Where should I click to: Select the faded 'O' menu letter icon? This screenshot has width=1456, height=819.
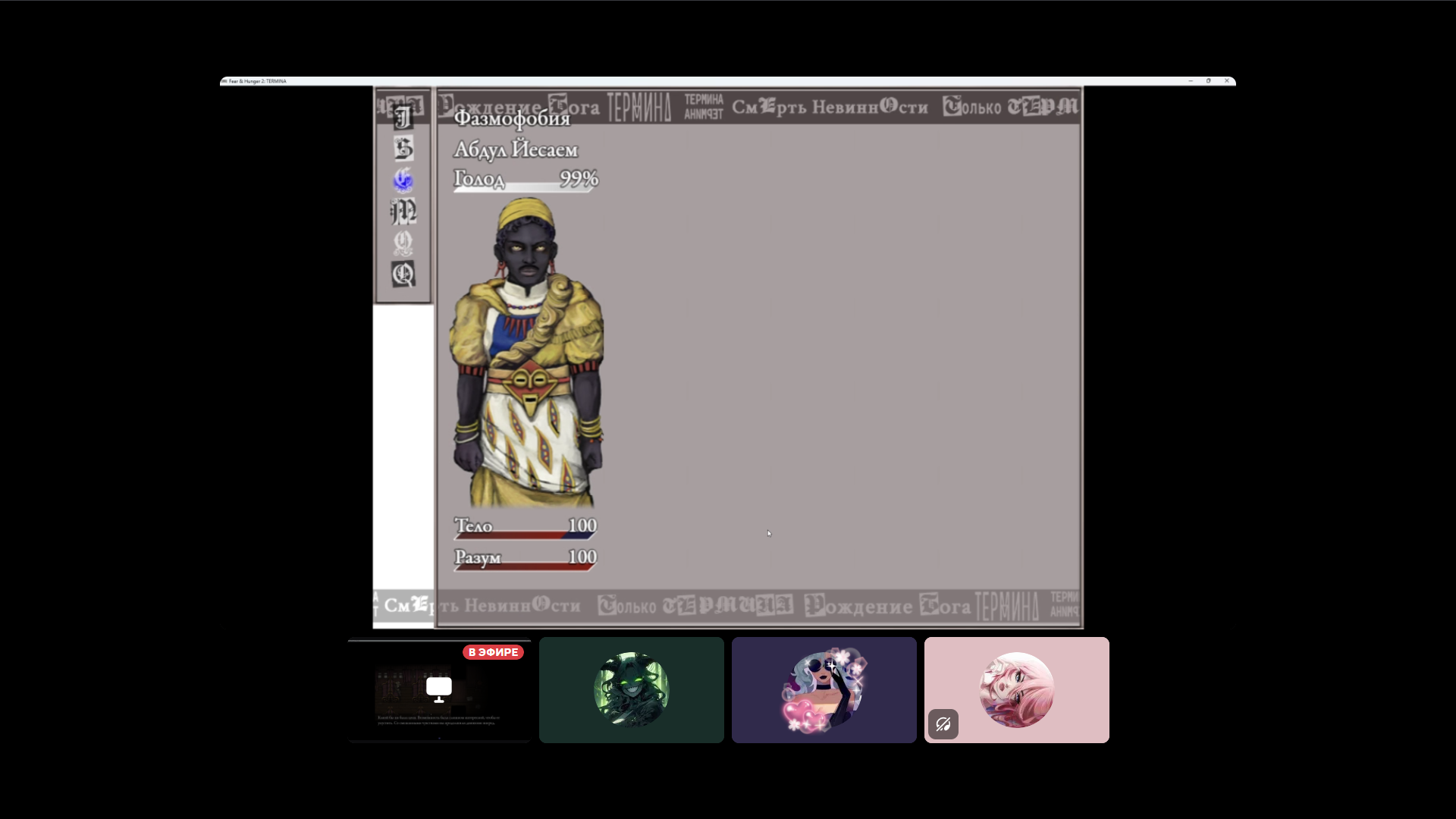[403, 243]
